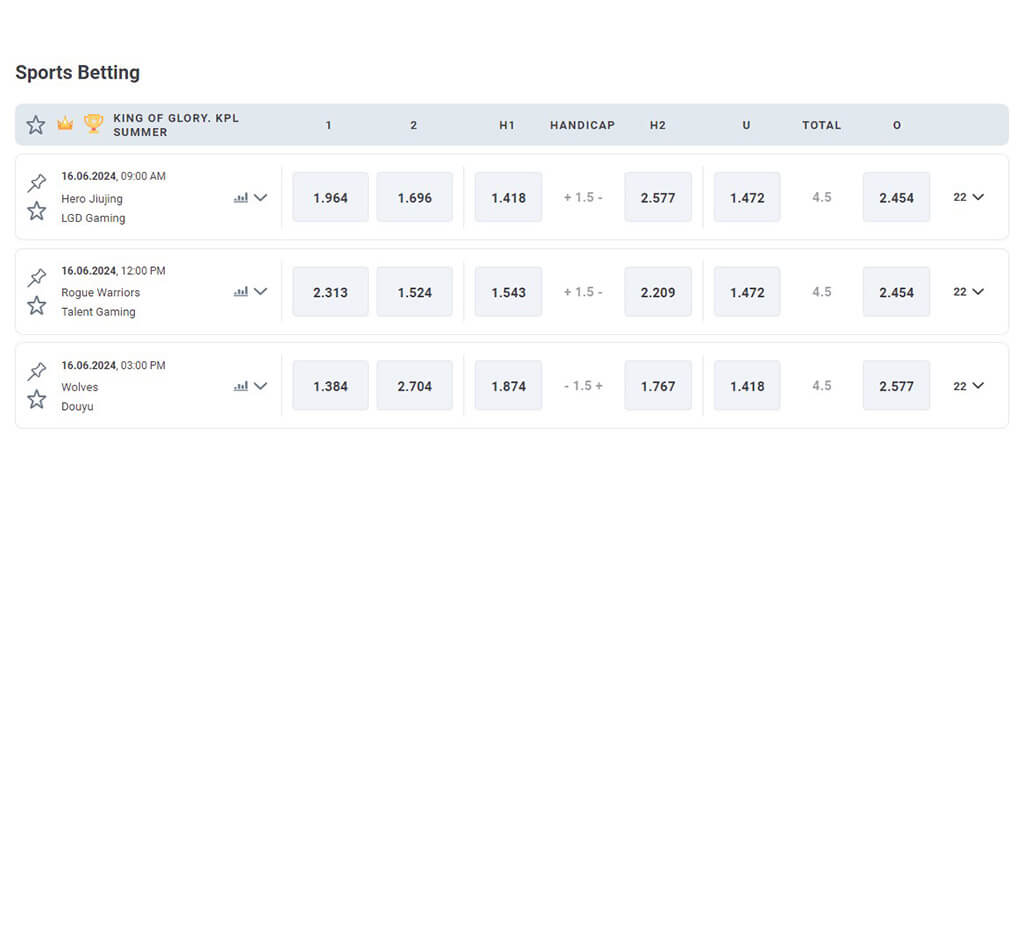Open statistics chart for Hero Jiujing match
1024x939 pixels.
(x=241, y=198)
